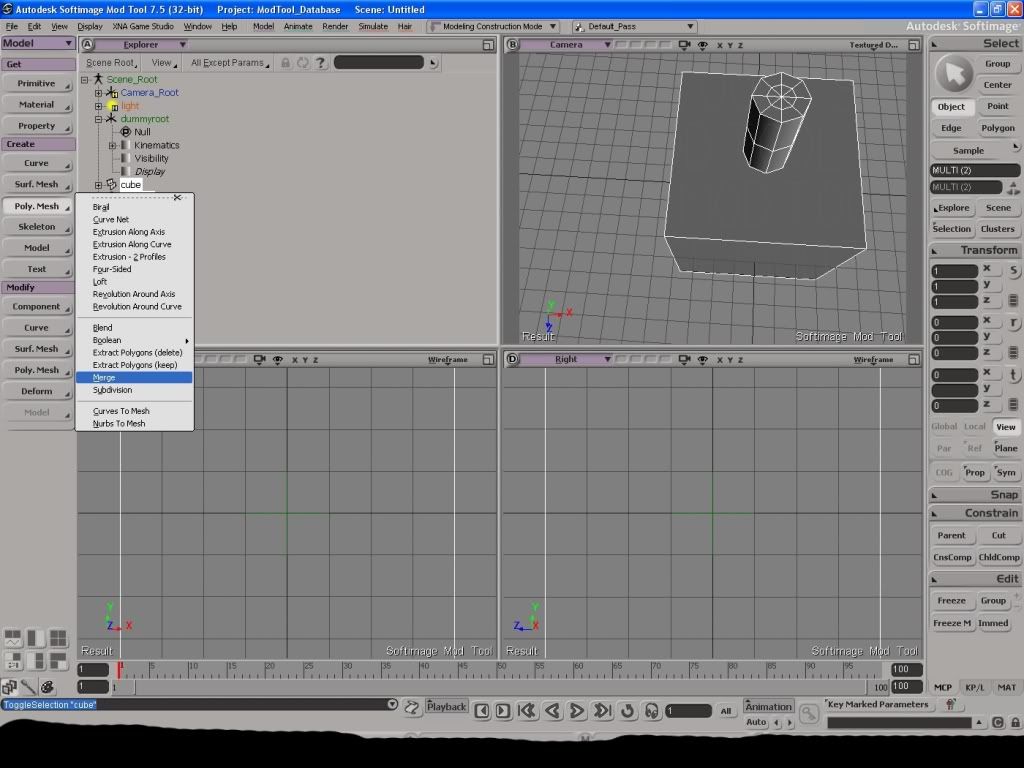
Task: Go to first frame button
Action: click(526, 711)
